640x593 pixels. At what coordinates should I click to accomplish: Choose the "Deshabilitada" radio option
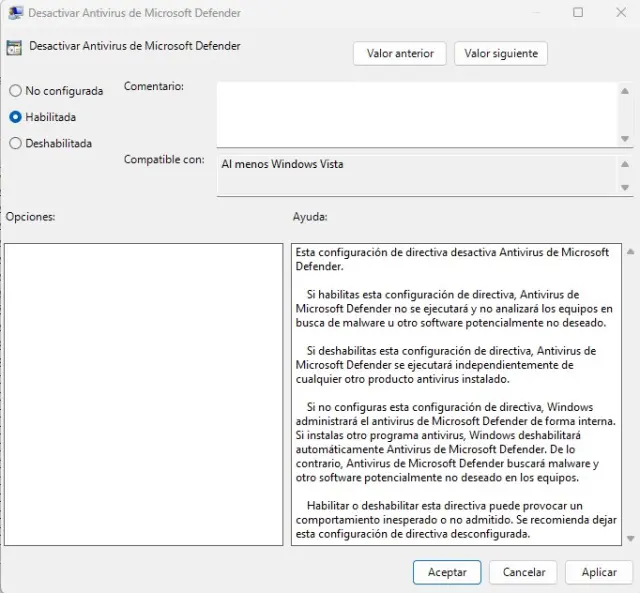pyautogui.click(x=15, y=143)
